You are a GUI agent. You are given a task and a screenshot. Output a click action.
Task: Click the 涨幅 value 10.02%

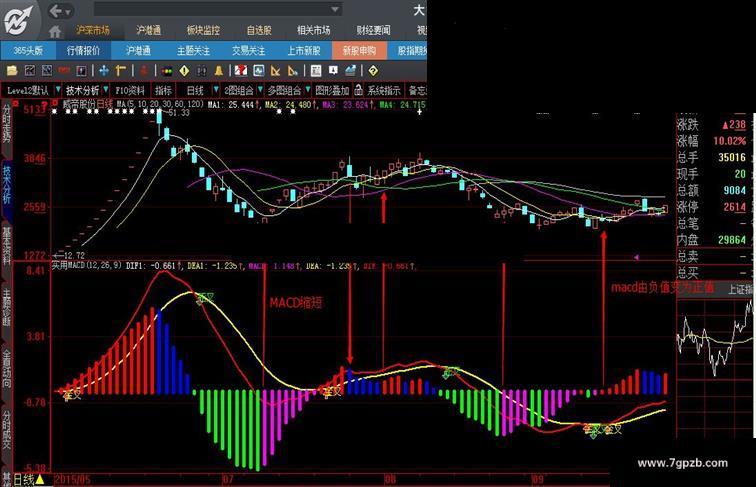tap(729, 141)
